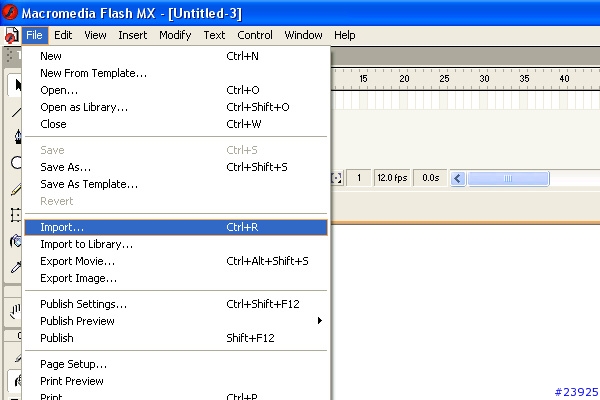Open the Insert menu
The image size is (600, 400).
(132, 35)
